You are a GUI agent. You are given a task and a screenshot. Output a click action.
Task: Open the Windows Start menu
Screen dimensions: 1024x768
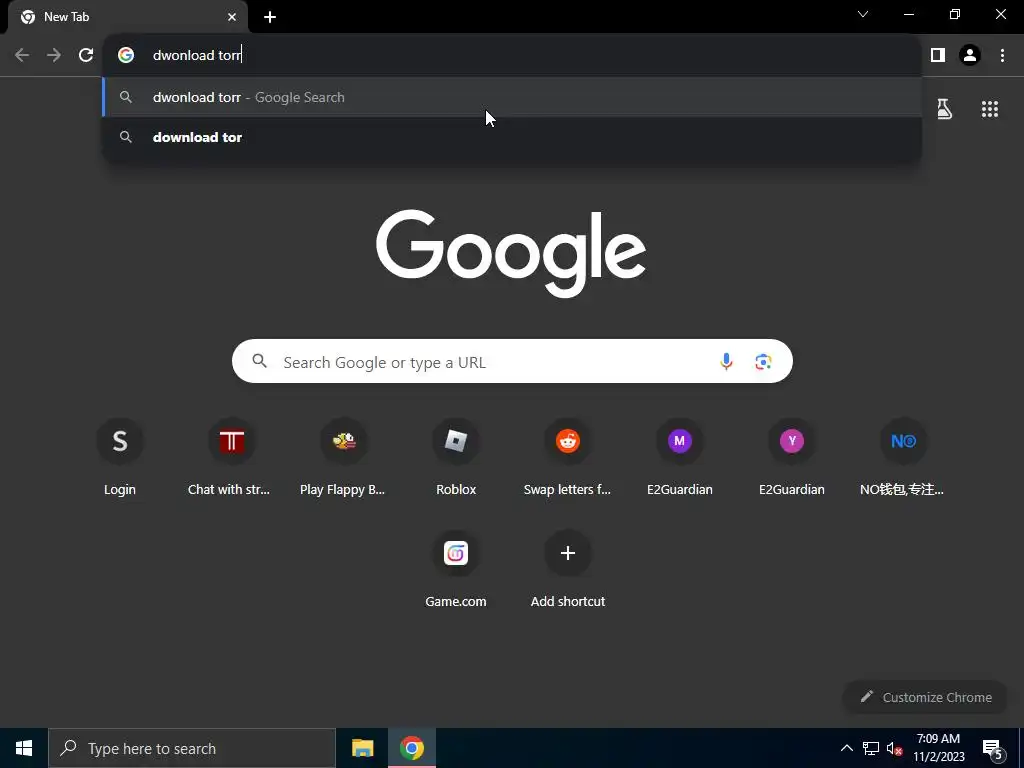(24, 748)
